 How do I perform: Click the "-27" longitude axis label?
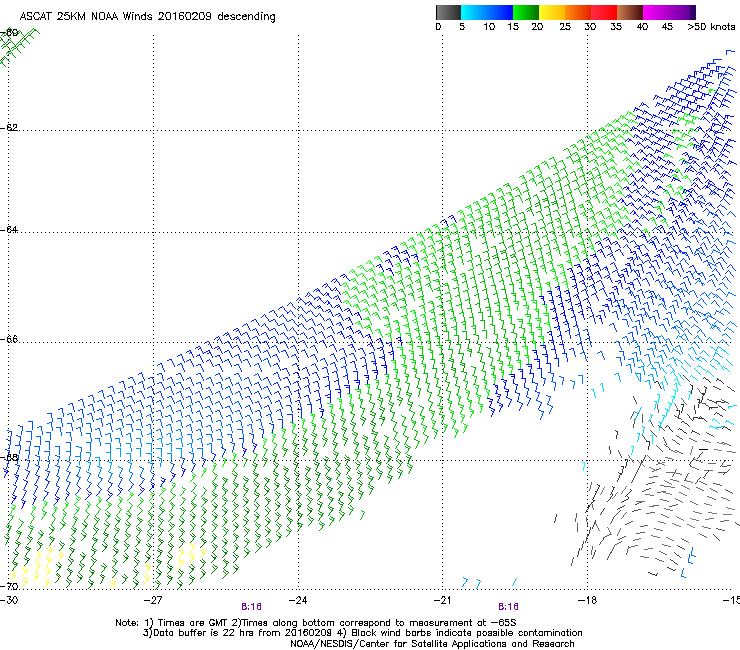(153, 600)
